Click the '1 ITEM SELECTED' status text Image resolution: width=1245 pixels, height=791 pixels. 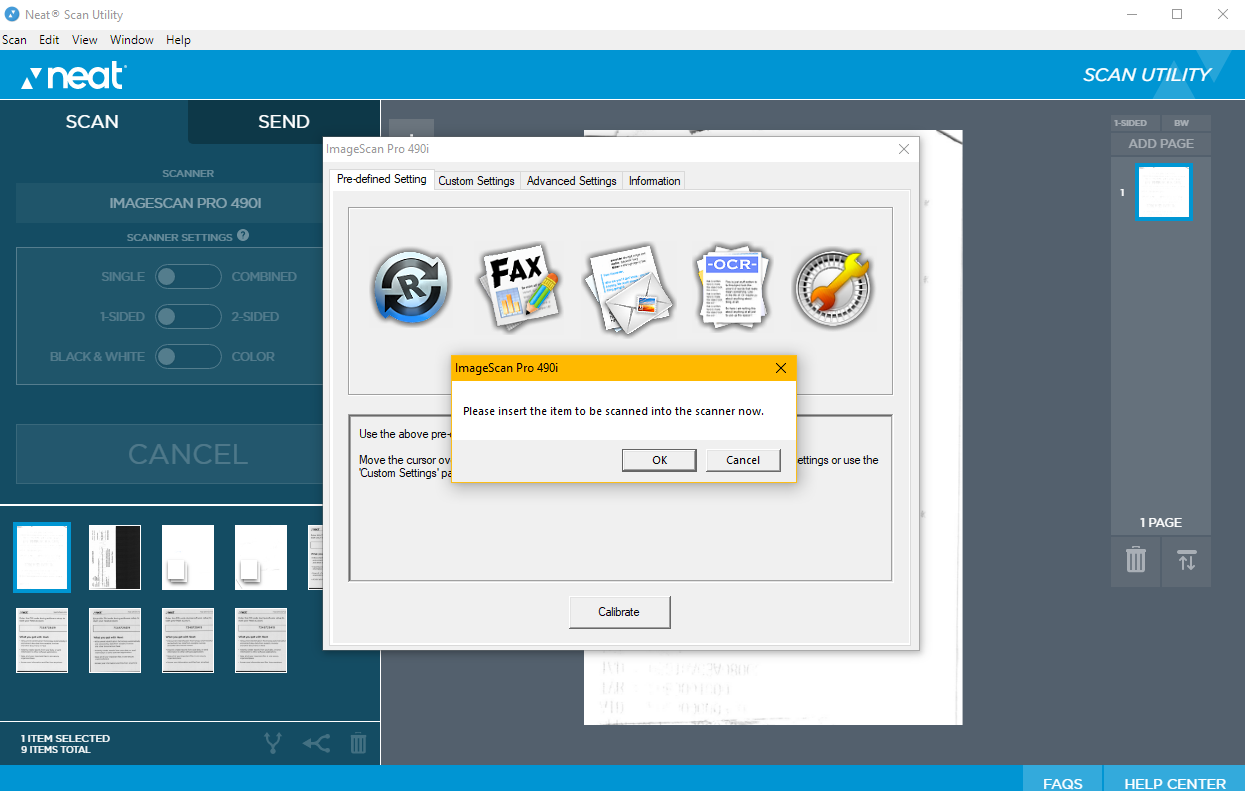pos(65,739)
